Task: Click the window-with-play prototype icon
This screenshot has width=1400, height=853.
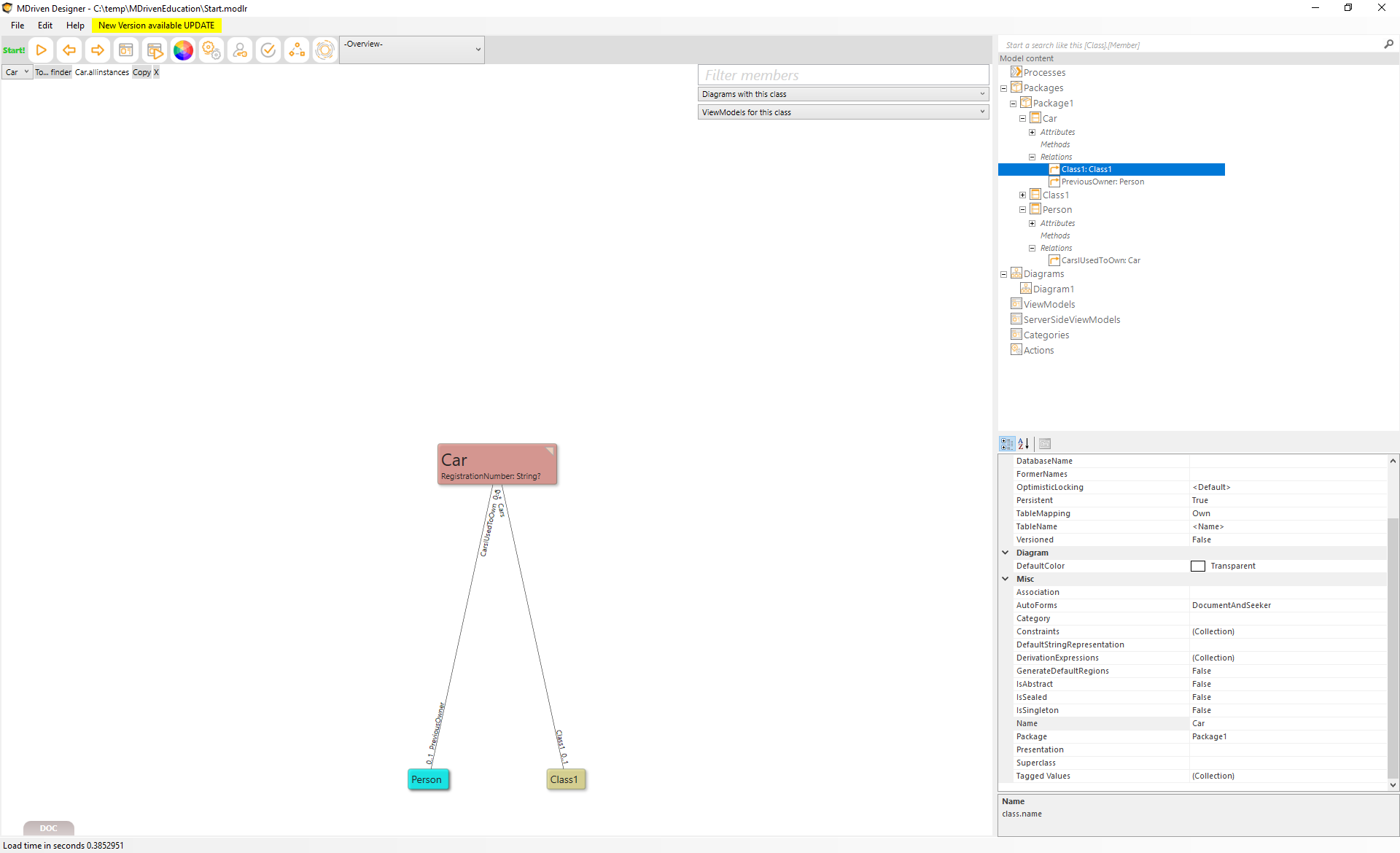Action: [x=155, y=50]
